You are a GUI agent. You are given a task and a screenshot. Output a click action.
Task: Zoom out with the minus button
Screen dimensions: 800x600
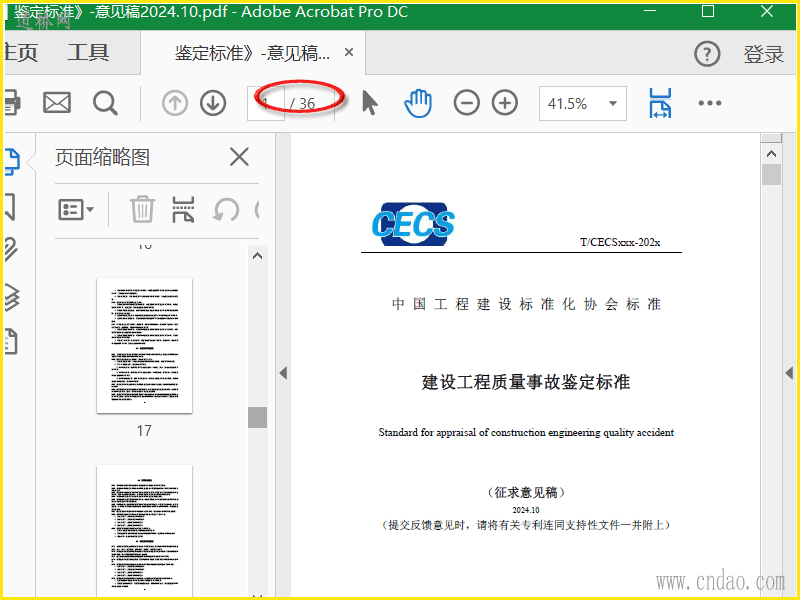[x=466, y=103]
